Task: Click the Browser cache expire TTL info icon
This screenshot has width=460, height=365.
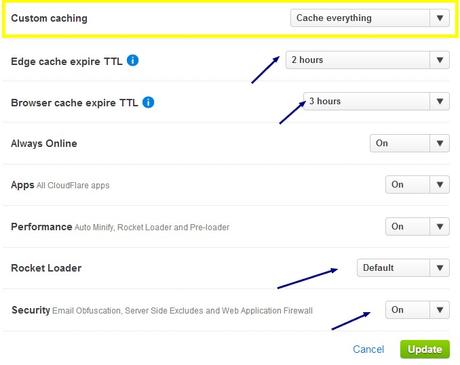Action: pos(148,102)
